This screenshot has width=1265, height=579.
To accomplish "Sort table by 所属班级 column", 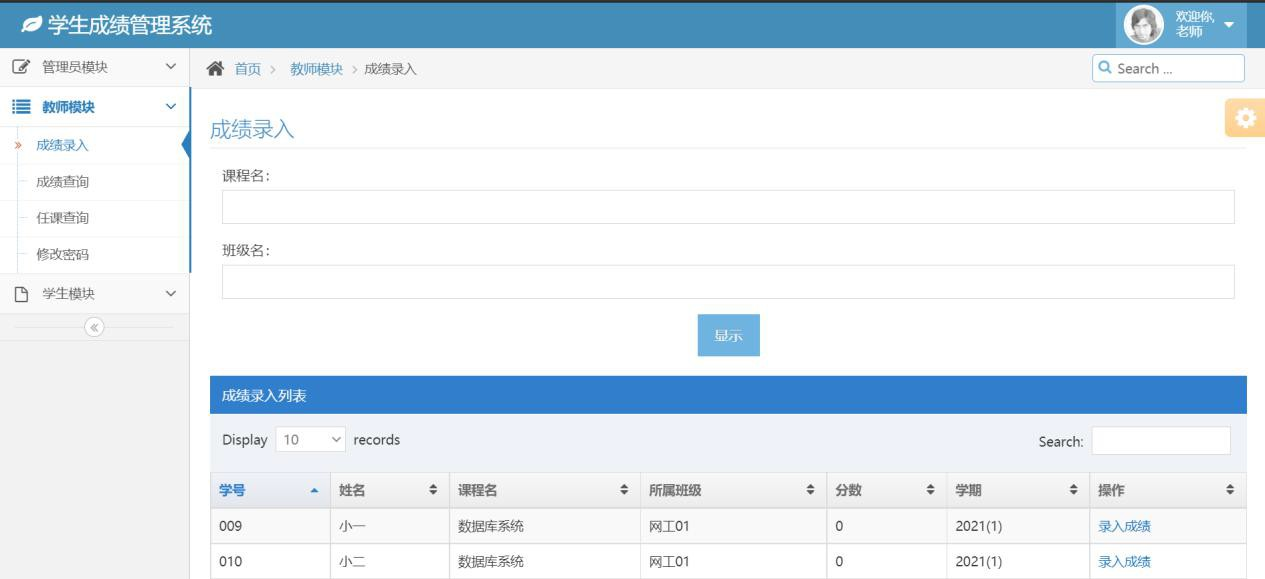I will (x=733, y=490).
